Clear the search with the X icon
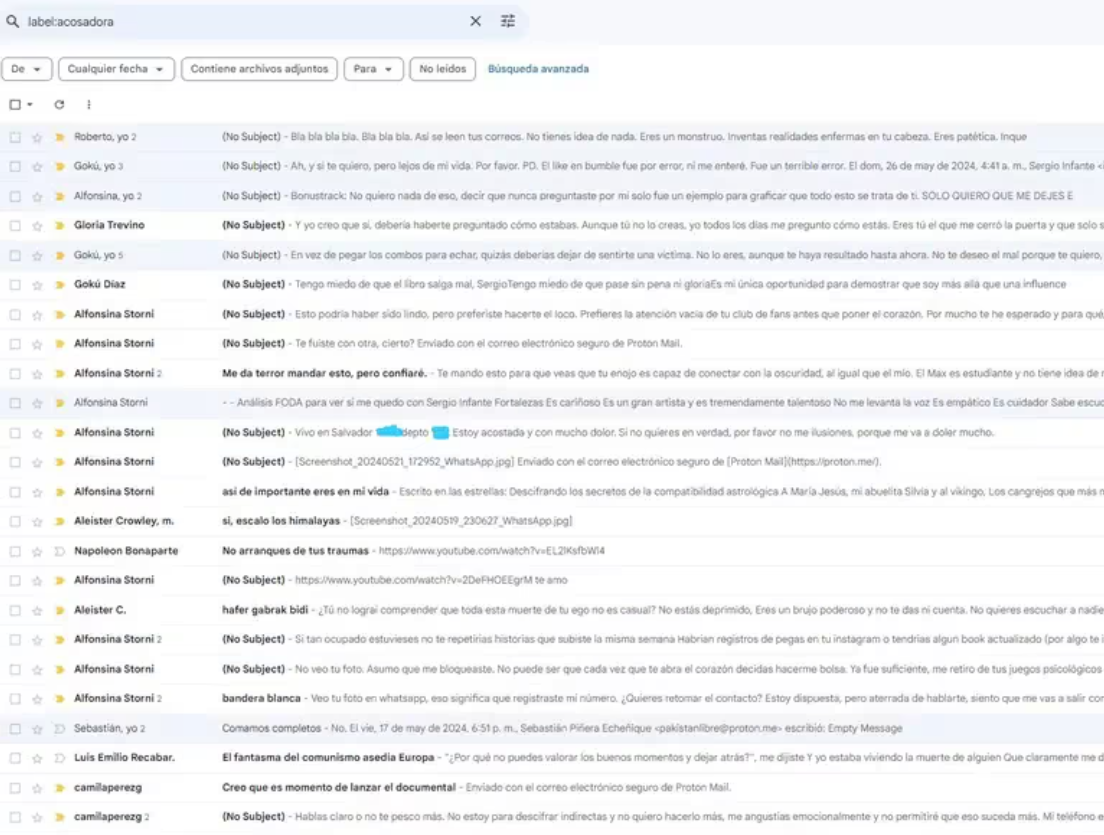The width and height of the screenshot is (1104, 835). click(x=475, y=21)
